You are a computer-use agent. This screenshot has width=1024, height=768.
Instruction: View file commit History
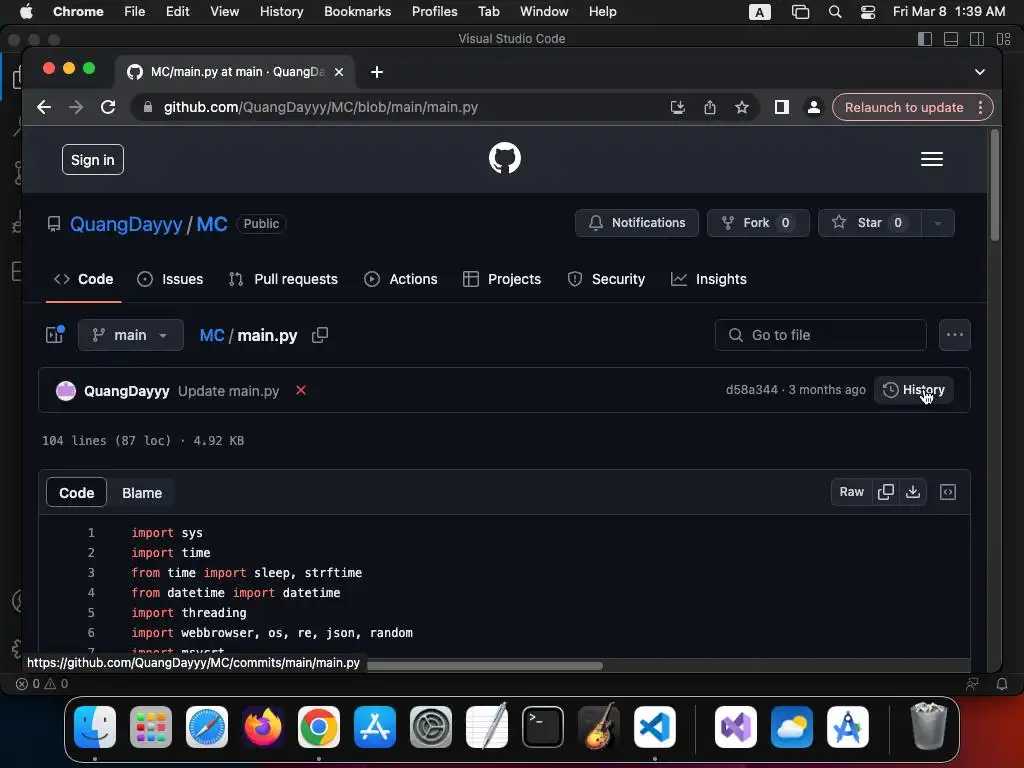pyautogui.click(x=914, y=390)
